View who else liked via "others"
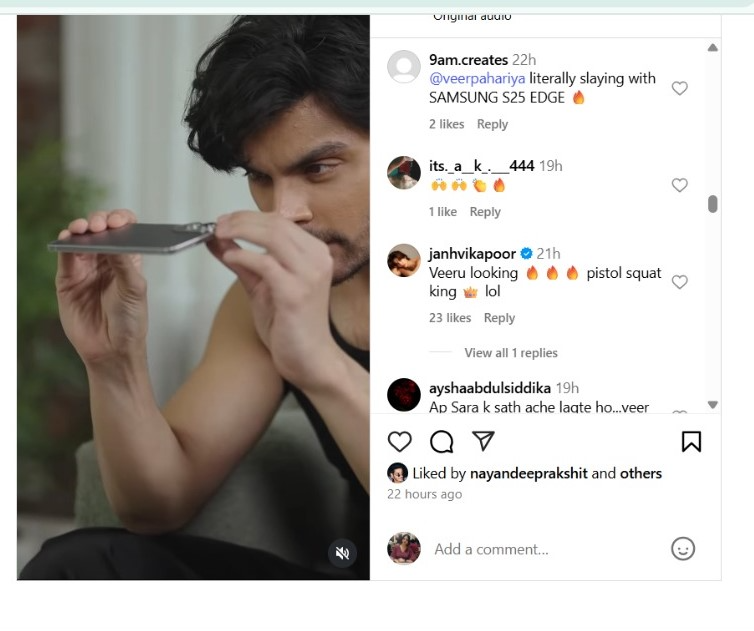 tap(640, 473)
